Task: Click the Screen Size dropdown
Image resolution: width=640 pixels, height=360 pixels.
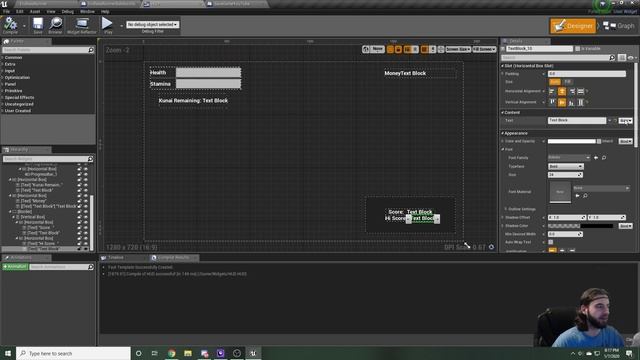Action: pyautogui.click(x=458, y=49)
